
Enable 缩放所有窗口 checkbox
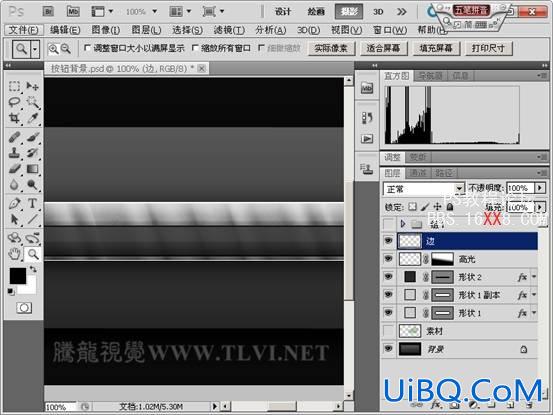[195, 48]
